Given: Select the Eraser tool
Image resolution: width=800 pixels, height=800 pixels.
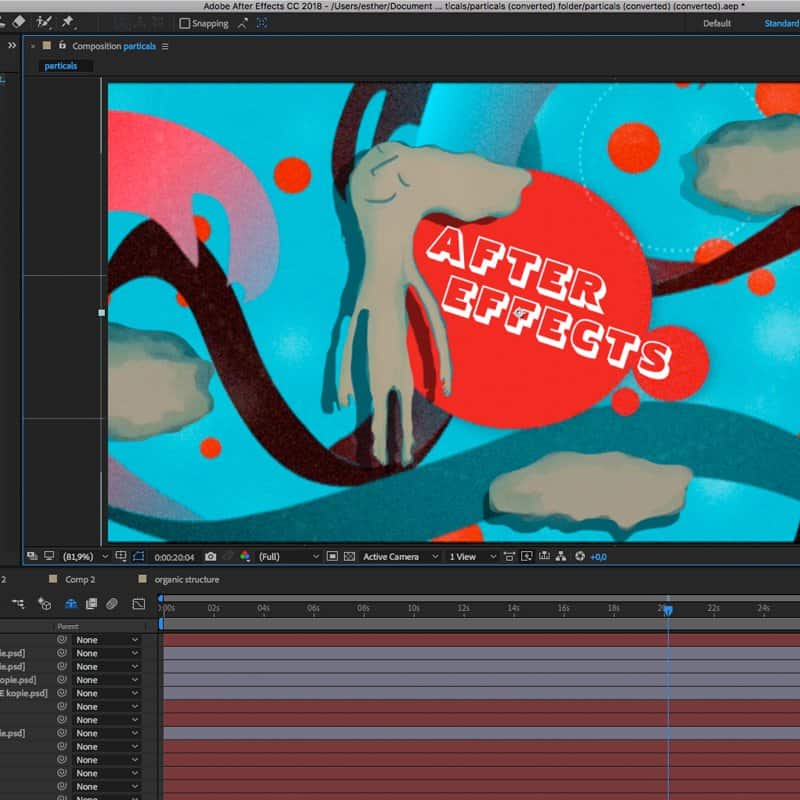Looking at the screenshot, I should (x=19, y=22).
